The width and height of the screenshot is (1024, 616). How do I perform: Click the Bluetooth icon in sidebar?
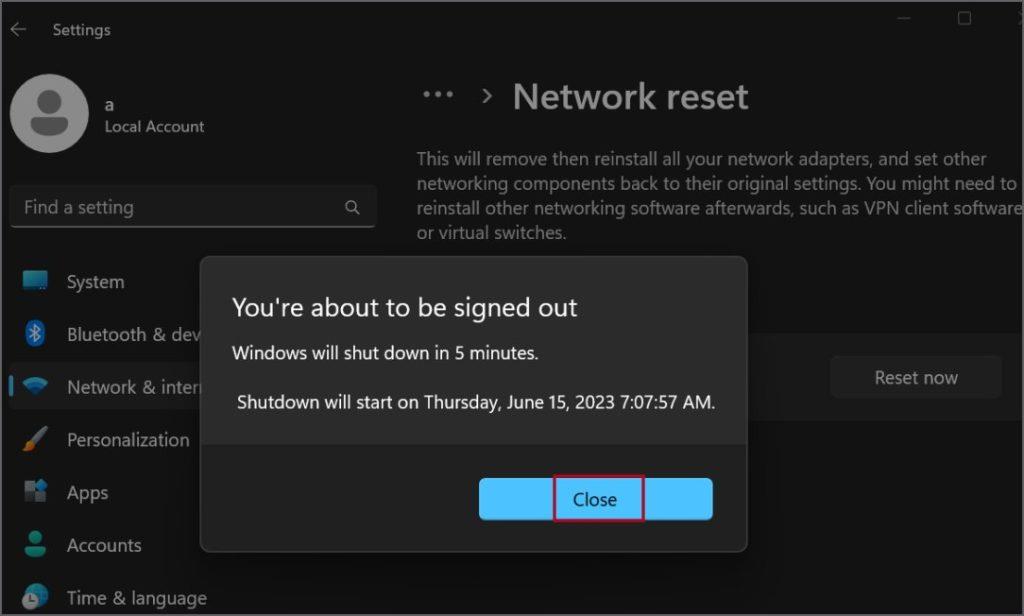(35, 333)
